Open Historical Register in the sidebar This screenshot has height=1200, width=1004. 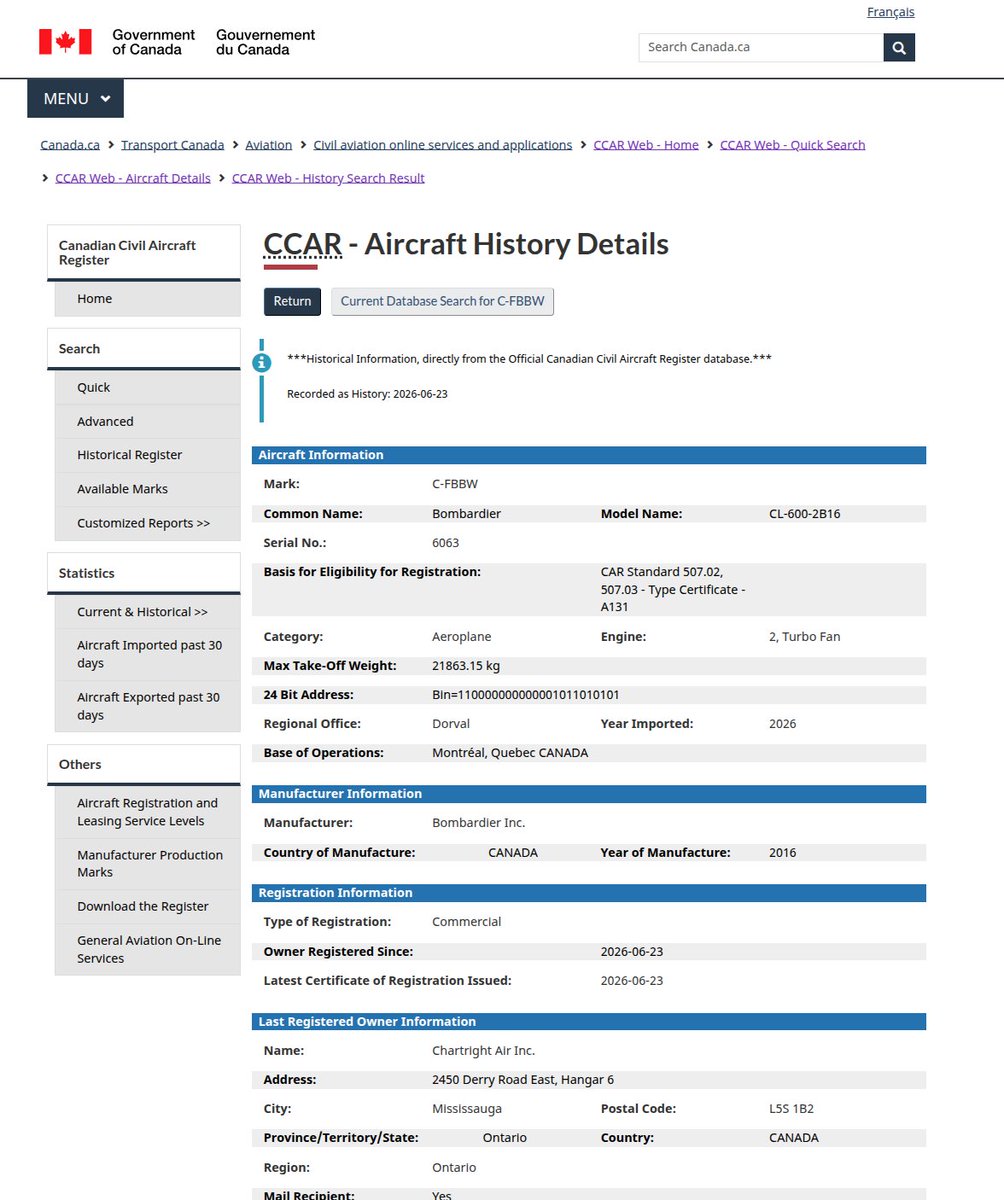click(x=148, y=455)
